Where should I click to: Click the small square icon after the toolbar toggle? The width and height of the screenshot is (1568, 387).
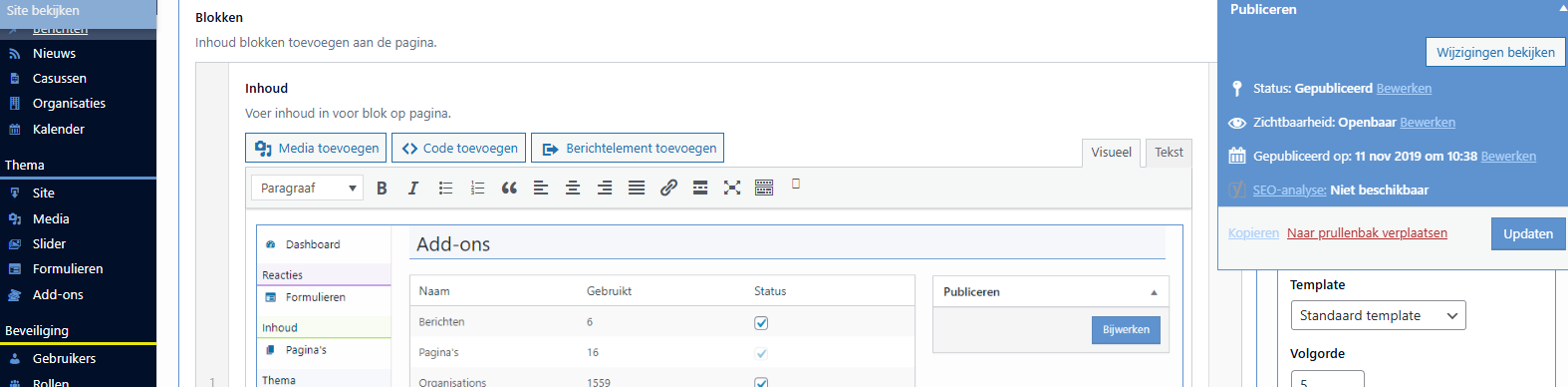[796, 184]
